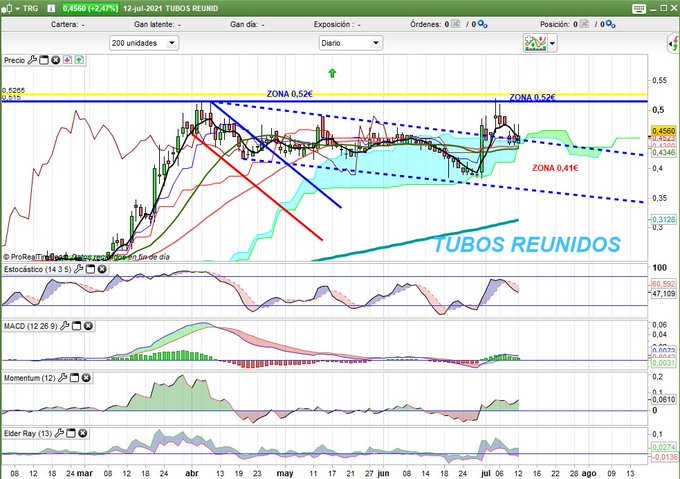Open the indicators chart toolbar icon
Viewport: 680px width, 479px height.
point(535,43)
